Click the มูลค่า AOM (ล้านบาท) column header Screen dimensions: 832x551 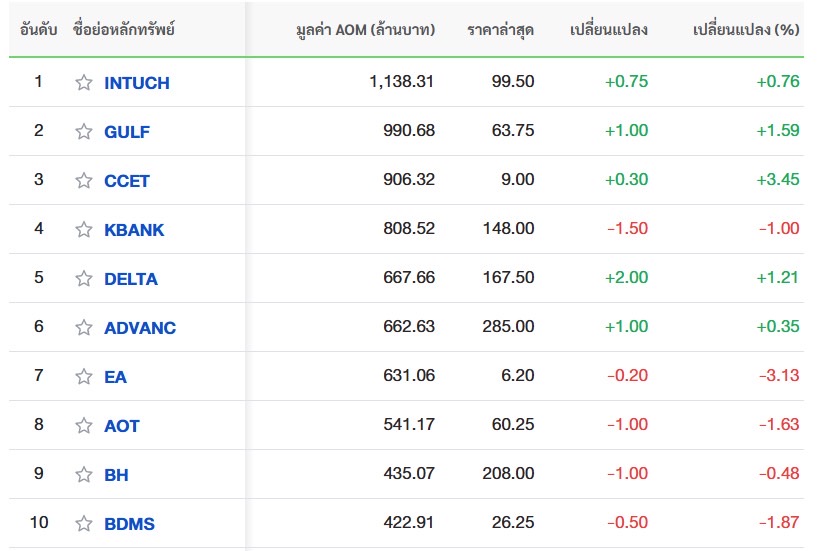pos(366,30)
